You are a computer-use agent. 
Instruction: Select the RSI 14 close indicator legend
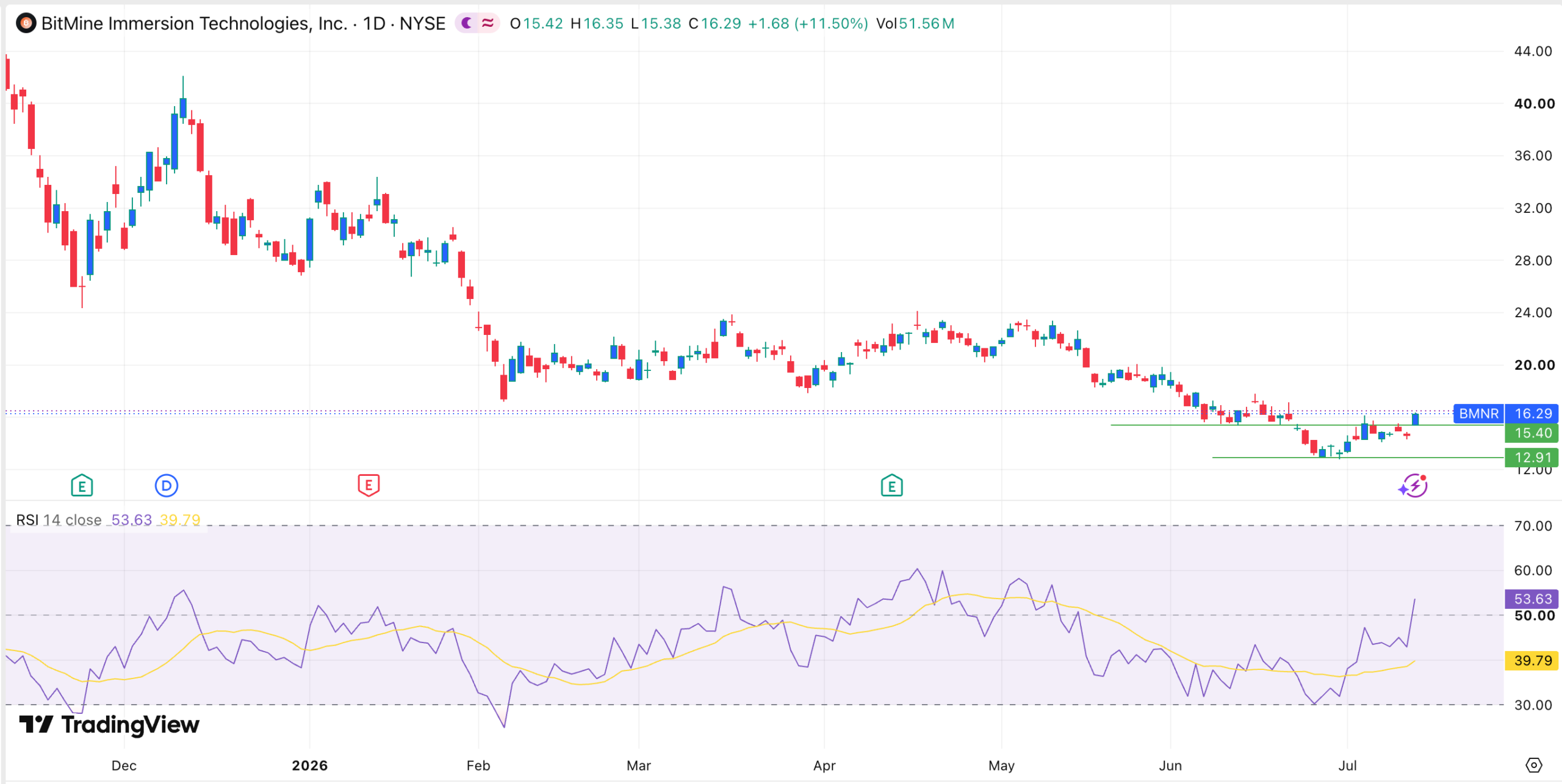59,520
